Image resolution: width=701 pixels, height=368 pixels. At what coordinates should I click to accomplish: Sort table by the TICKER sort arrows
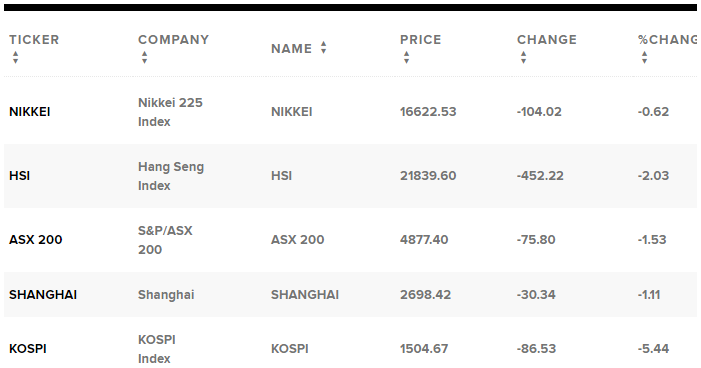pyautogui.click(x=16, y=57)
